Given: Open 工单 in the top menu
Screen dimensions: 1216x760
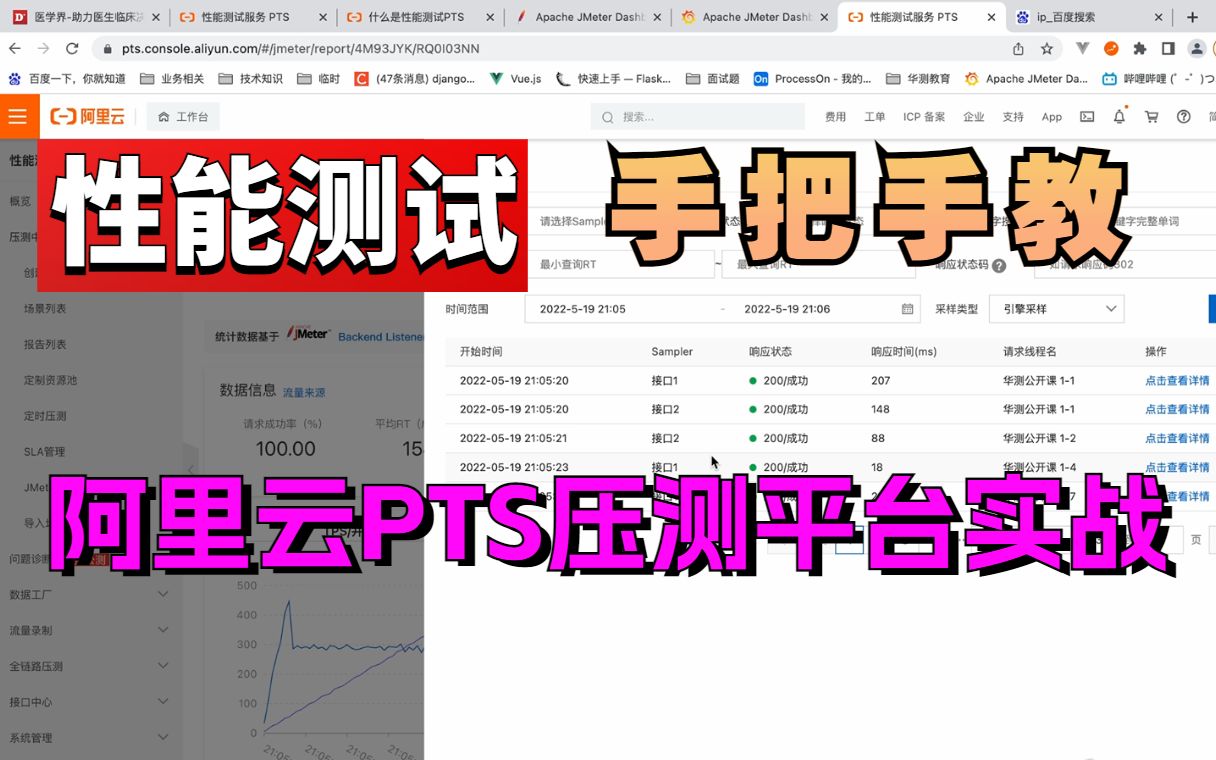Looking at the screenshot, I should tap(875, 117).
